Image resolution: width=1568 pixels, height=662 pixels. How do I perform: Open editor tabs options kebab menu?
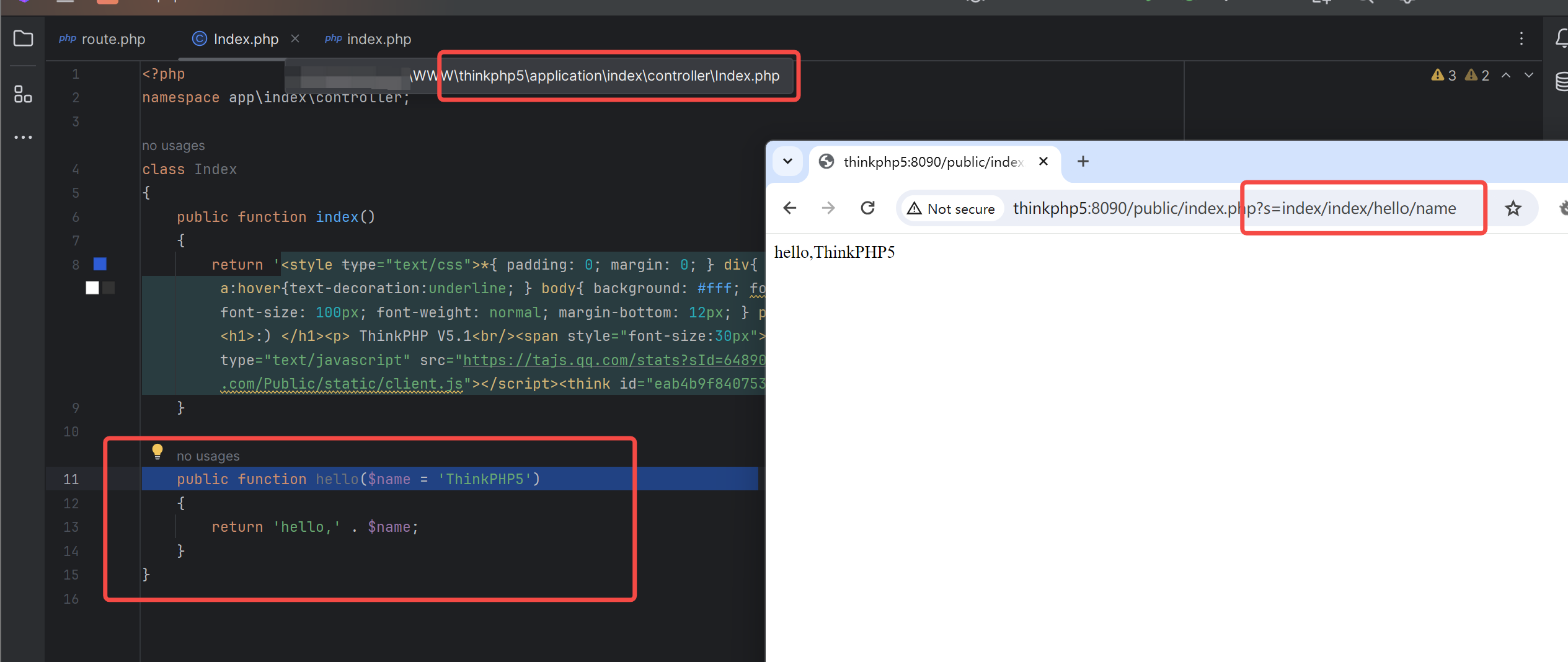1521,38
